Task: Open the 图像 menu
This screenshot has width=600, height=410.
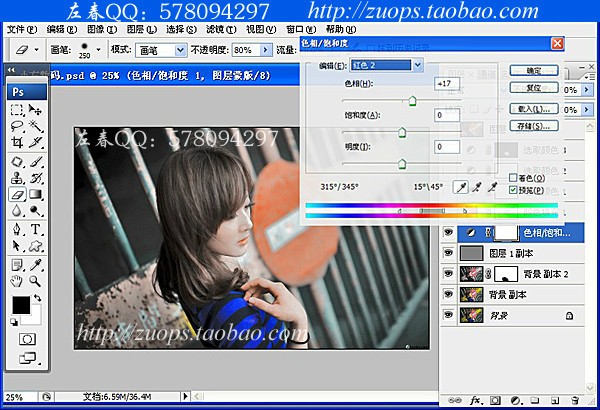Action: (102, 29)
